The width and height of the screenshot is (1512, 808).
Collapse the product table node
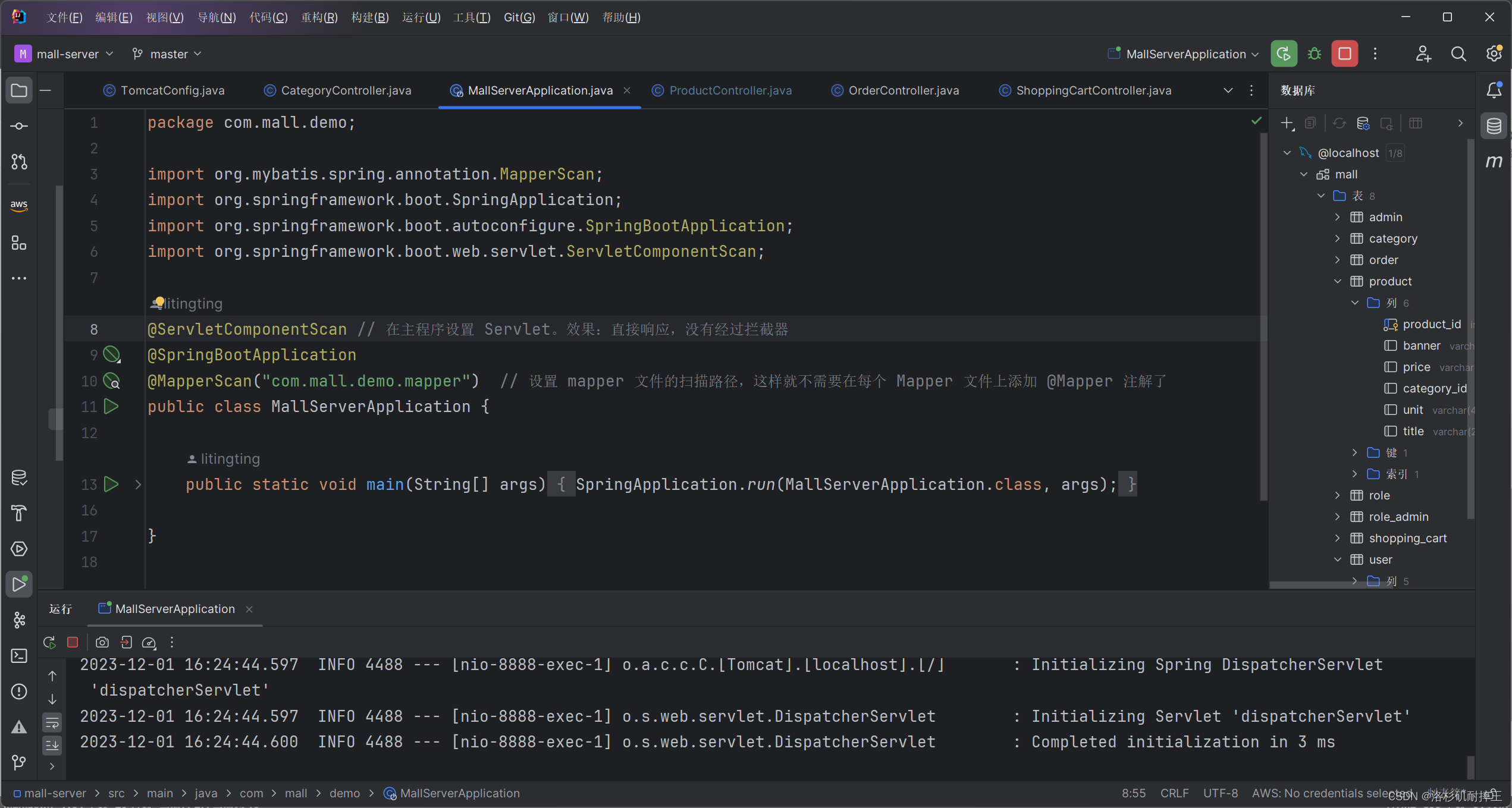(x=1338, y=281)
